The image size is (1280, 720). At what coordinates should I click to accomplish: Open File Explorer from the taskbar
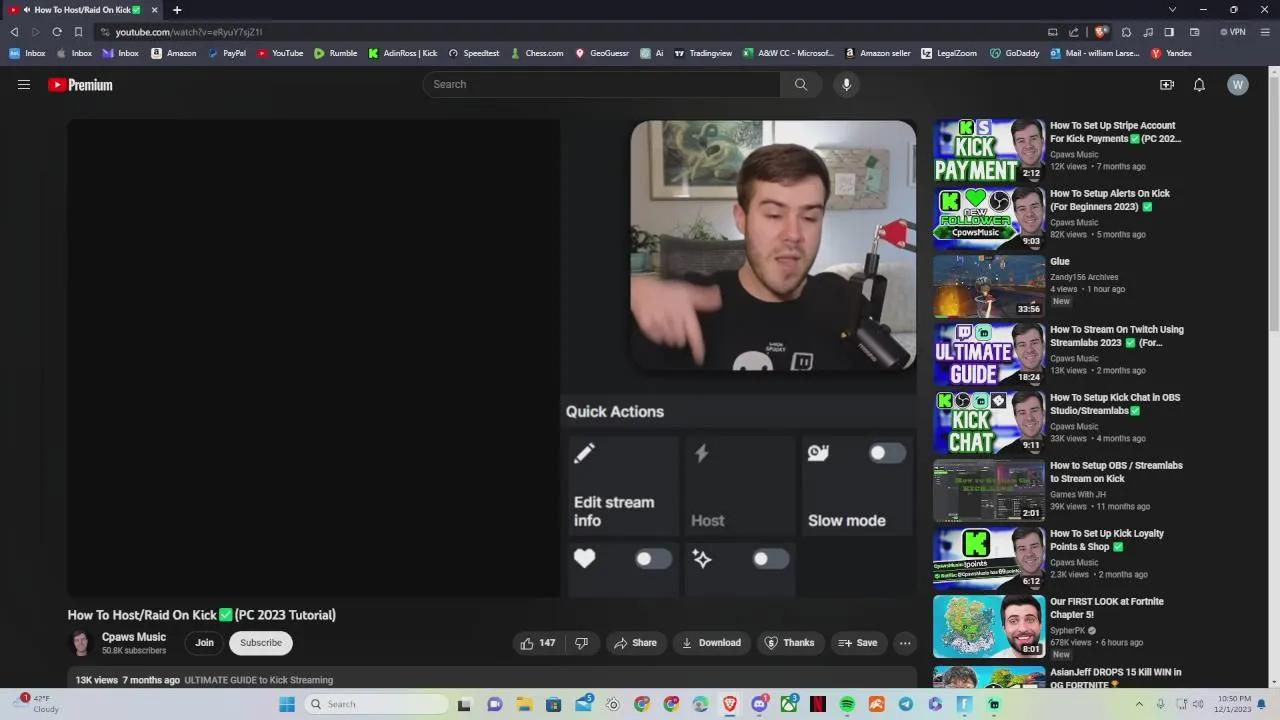click(x=524, y=704)
